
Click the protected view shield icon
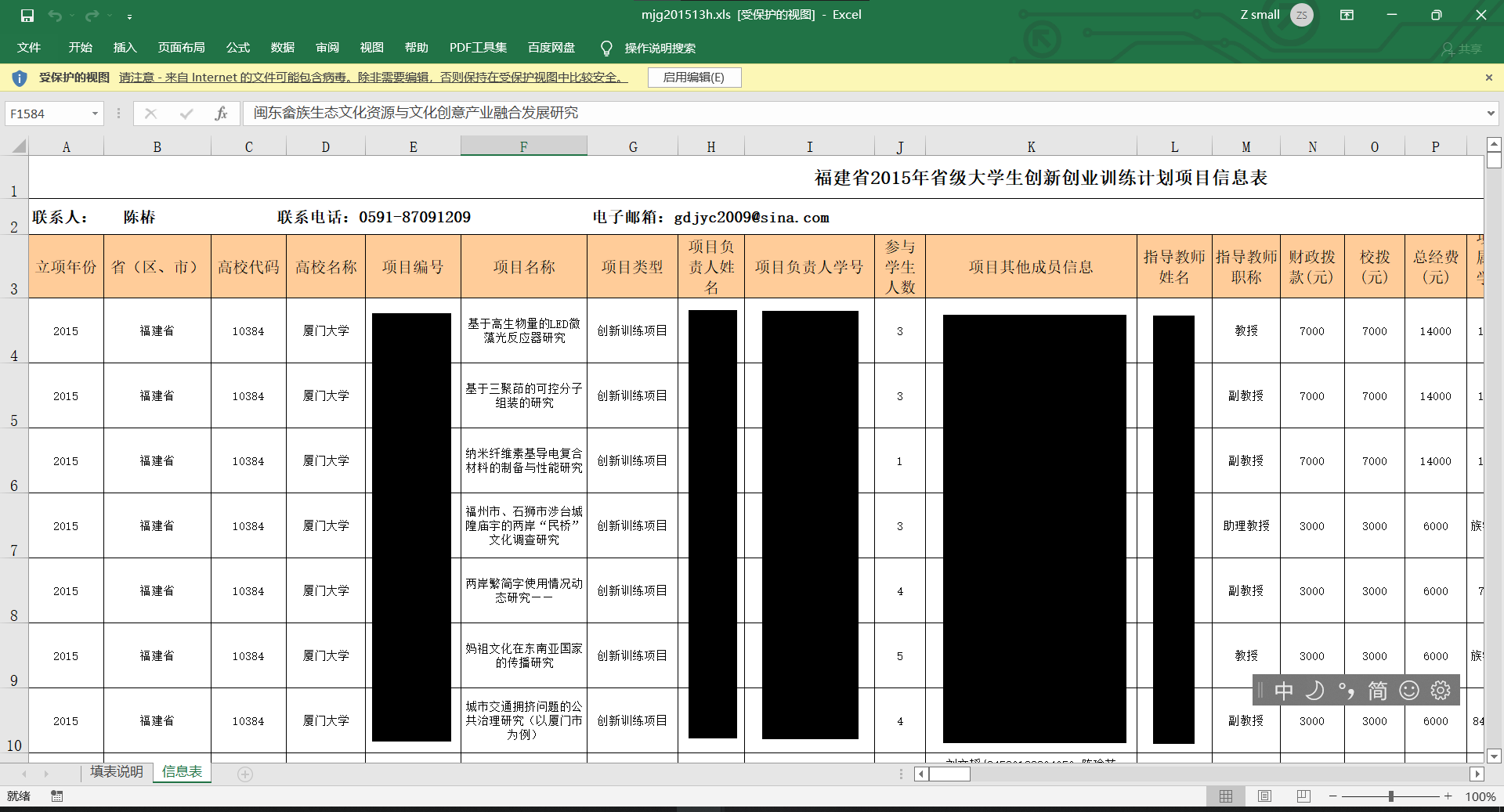(x=20, y=78)
